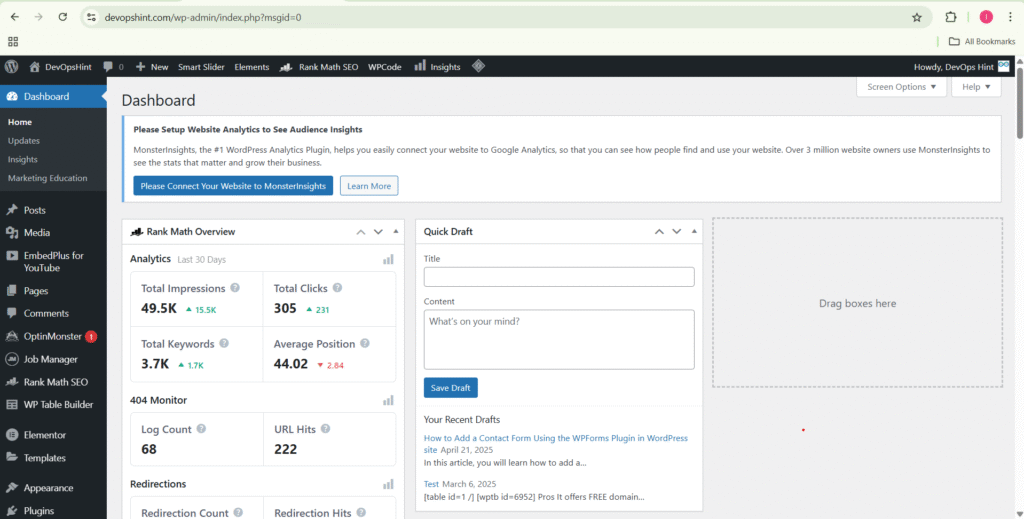Open Updates in the sidebar
Screen dimensions: 1024x519
point(24,140)
